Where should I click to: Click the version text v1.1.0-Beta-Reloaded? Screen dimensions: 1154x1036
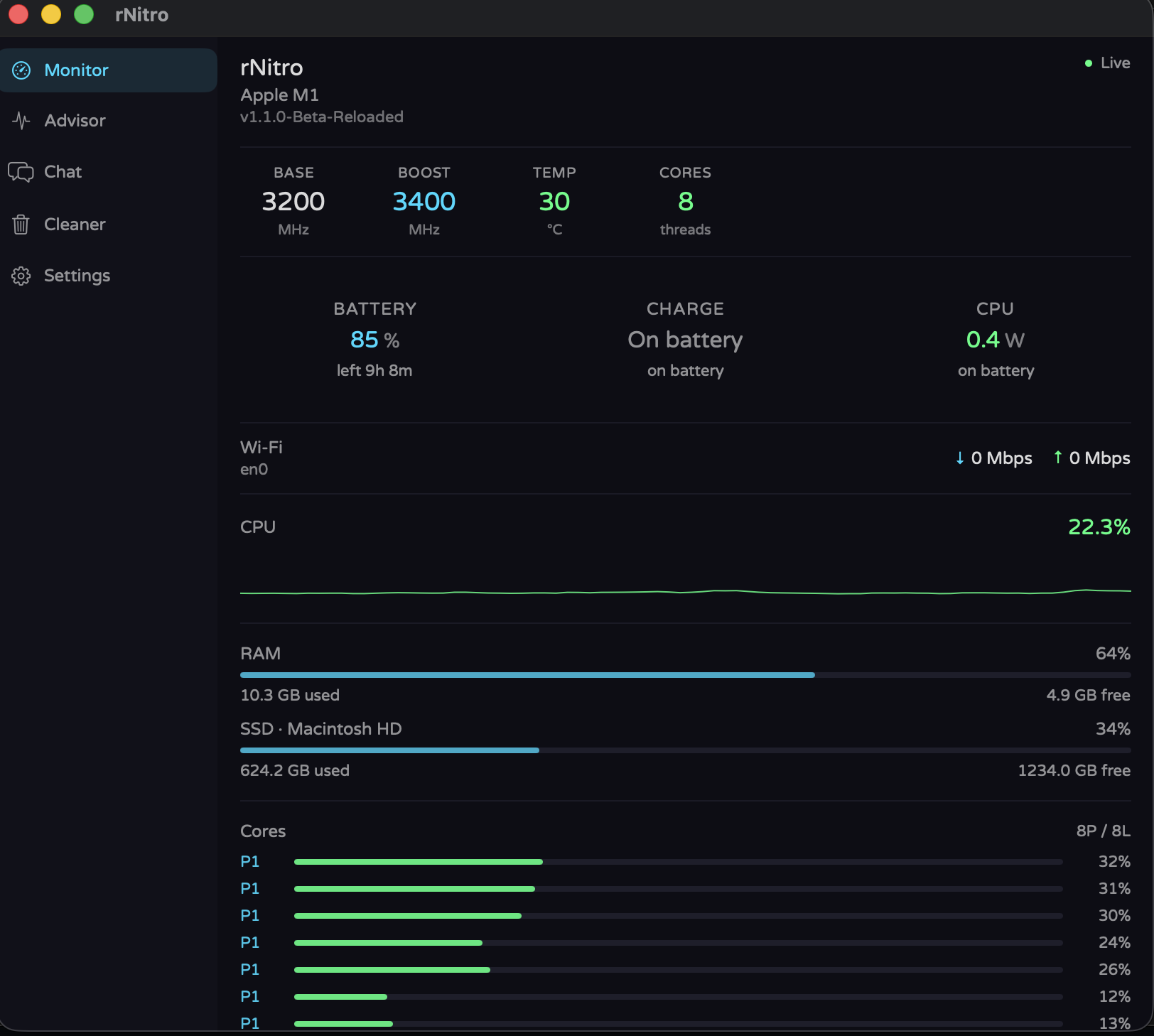322,117
